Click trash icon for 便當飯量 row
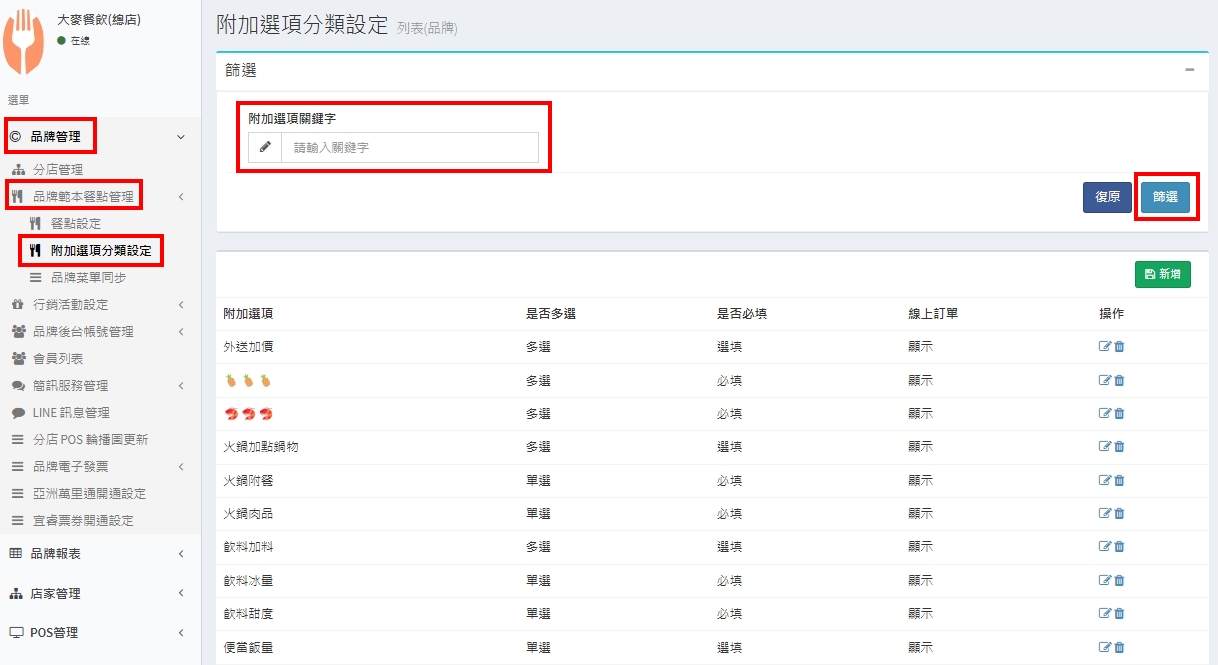Screen dimensions: 1218x665 (x=1119, y=648)
